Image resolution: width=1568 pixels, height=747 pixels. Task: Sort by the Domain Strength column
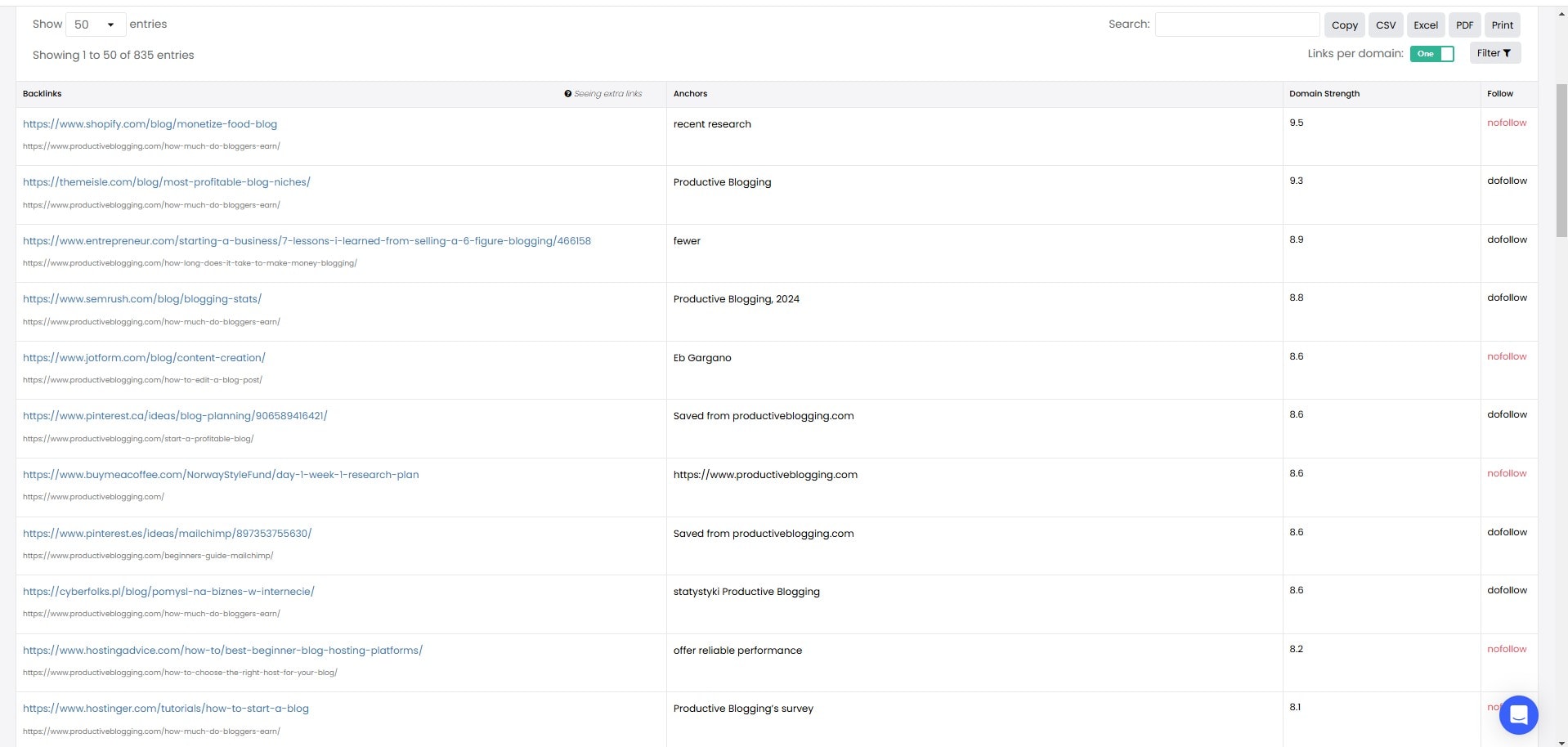tap(1324, 93)
